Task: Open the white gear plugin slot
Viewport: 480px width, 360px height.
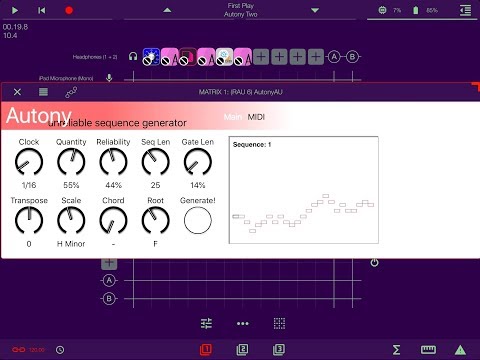Action: coord(224,57)
